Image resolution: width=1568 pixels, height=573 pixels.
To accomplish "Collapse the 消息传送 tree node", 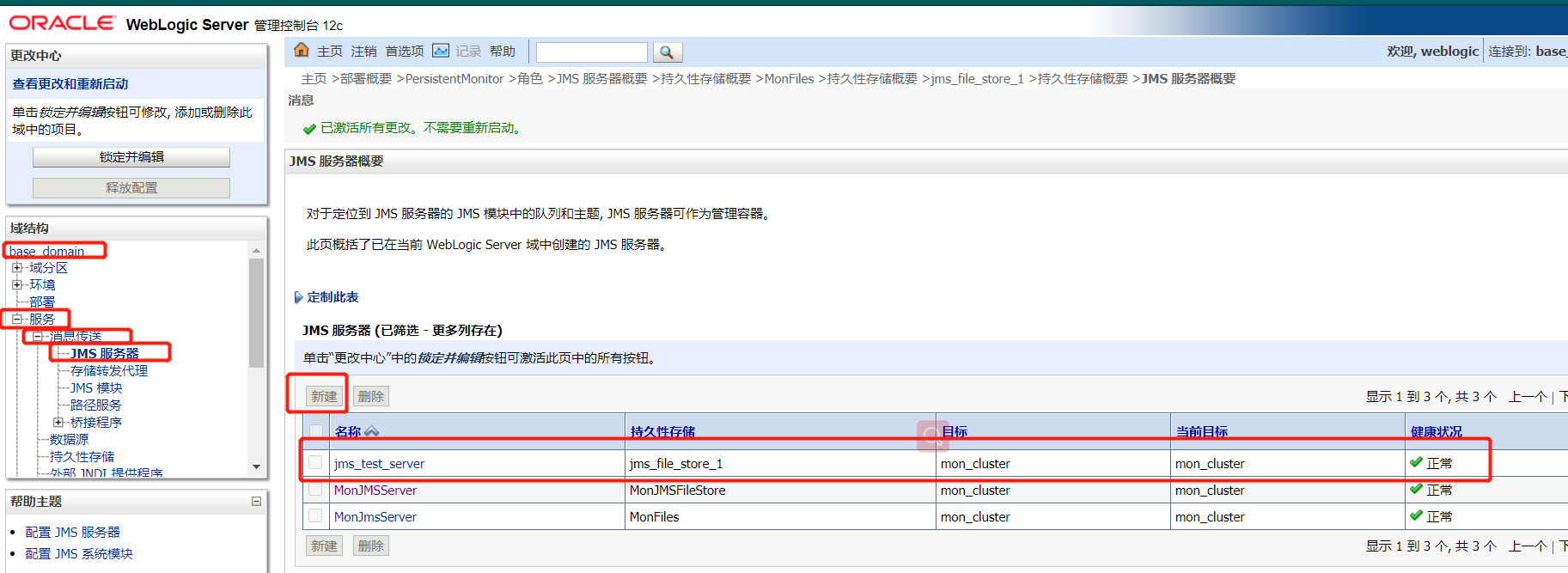I will 37,336.
